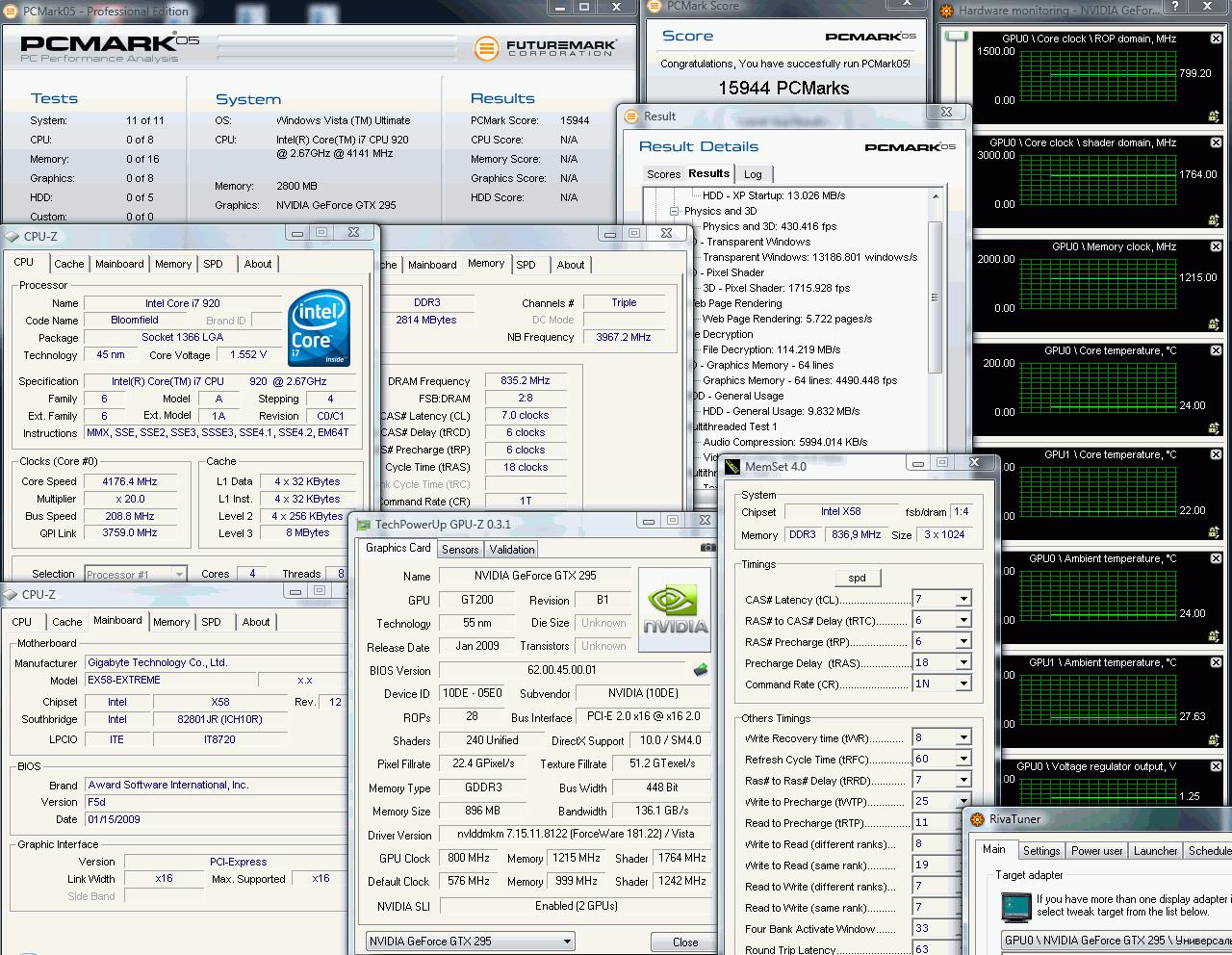Image resolution: width=1232 pixels, height=955 pixels.
Task: Open setup icon of GPU0 Core temperature graph
Action: pyautogui.click(x=1215, y=428)
